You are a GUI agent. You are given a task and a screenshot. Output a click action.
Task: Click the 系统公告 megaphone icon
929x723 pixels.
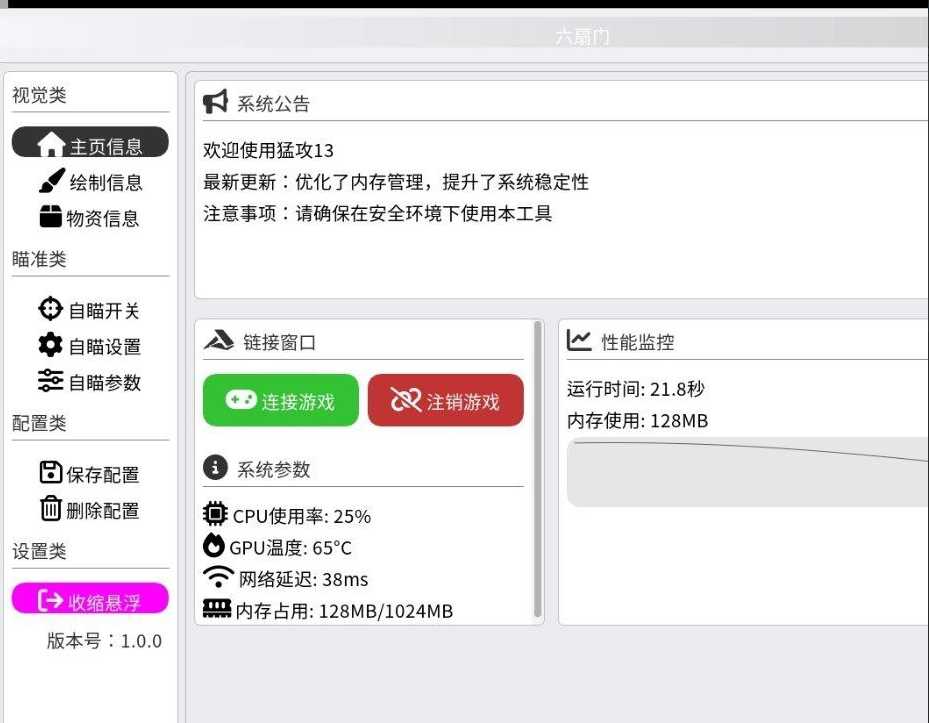pyautogui.click(x=215, y=102)
